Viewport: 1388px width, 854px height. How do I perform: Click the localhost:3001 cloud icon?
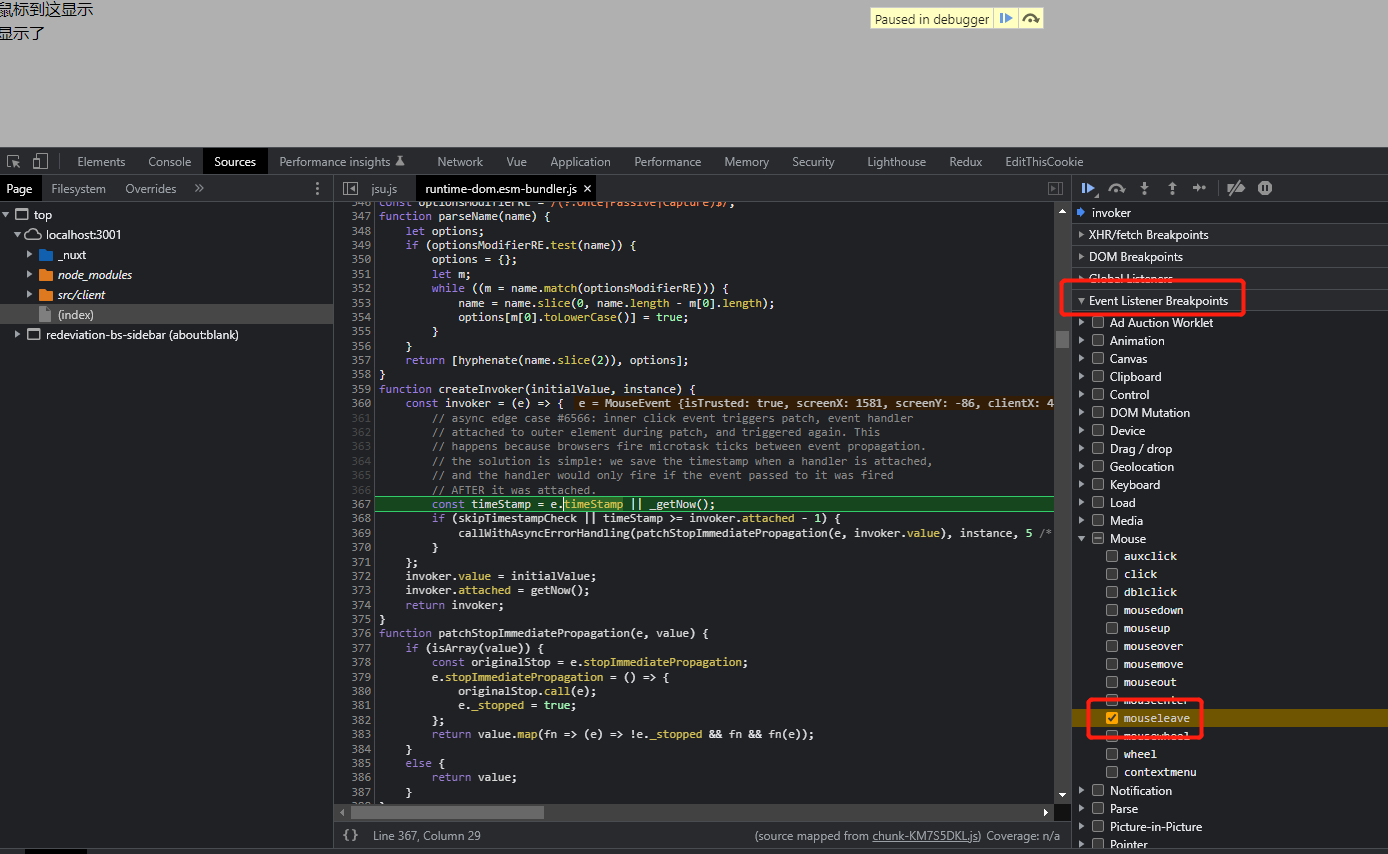33,235
